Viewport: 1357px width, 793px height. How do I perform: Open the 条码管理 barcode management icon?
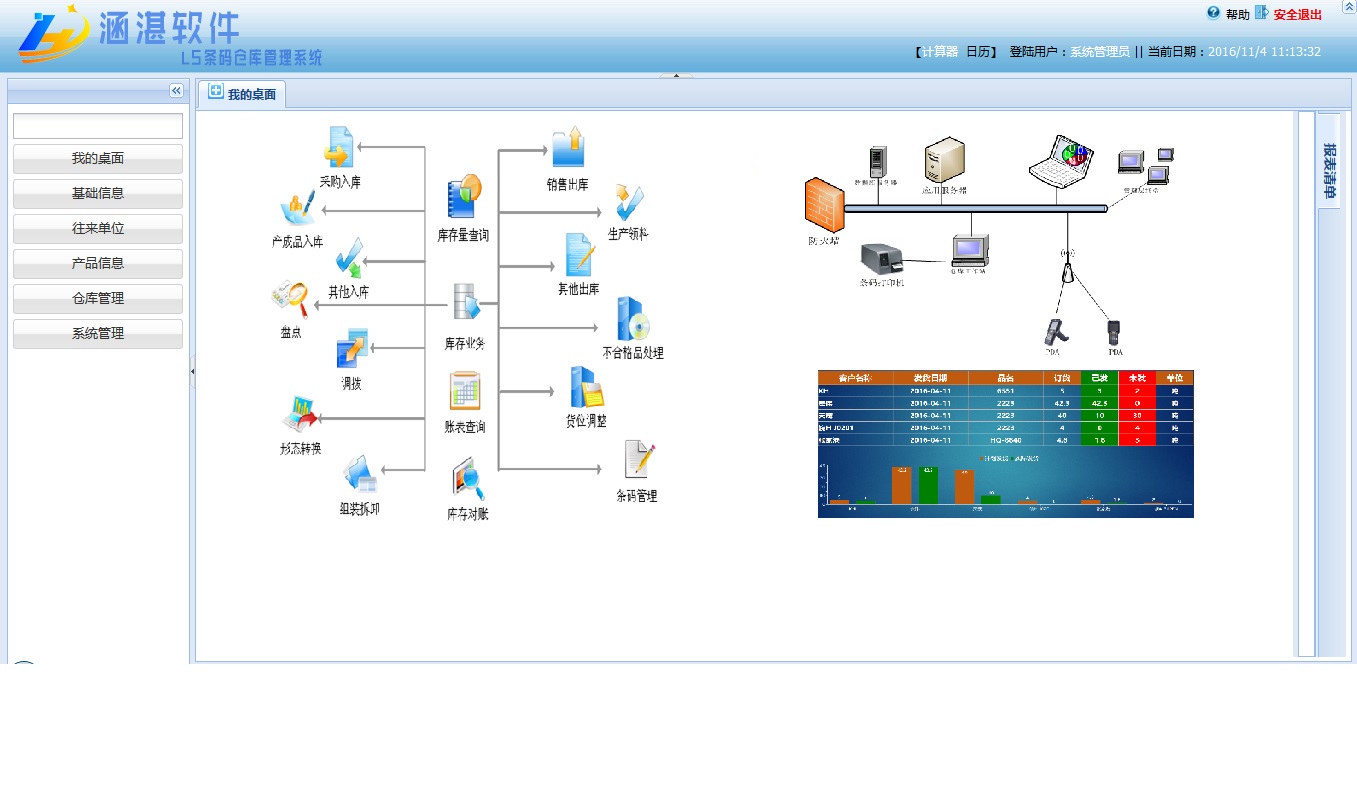[x=638, y=461]
